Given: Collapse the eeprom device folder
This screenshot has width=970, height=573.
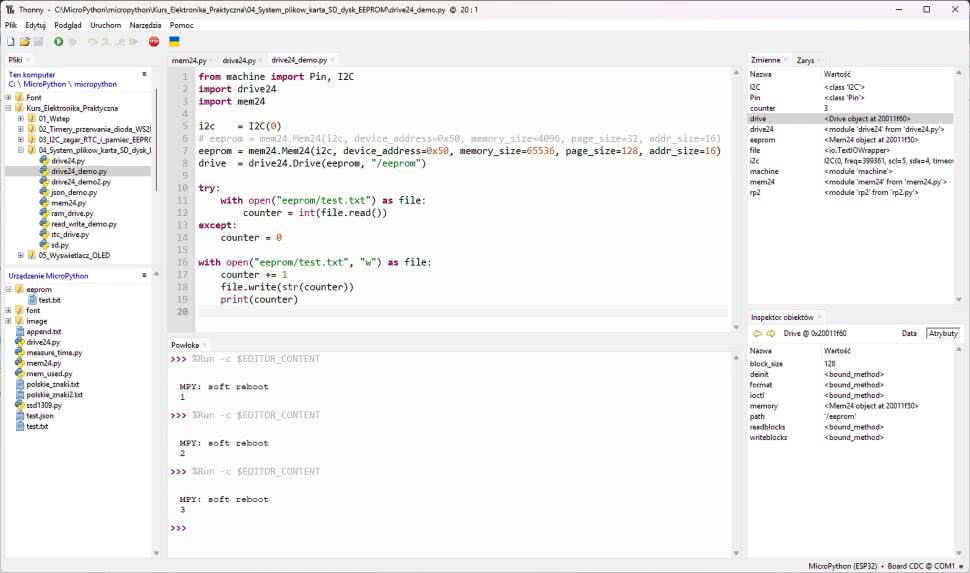Looking at the screenshot, I should click(8, 289).
